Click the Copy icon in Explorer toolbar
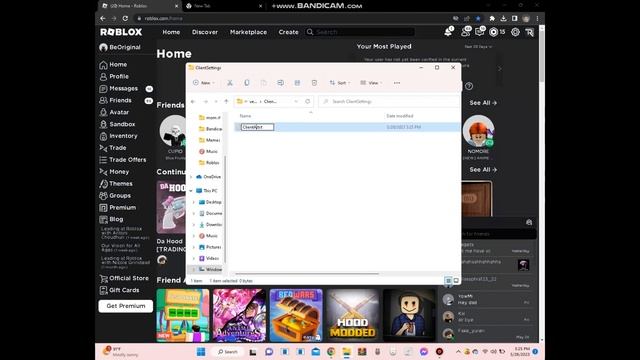 (247, 83)
